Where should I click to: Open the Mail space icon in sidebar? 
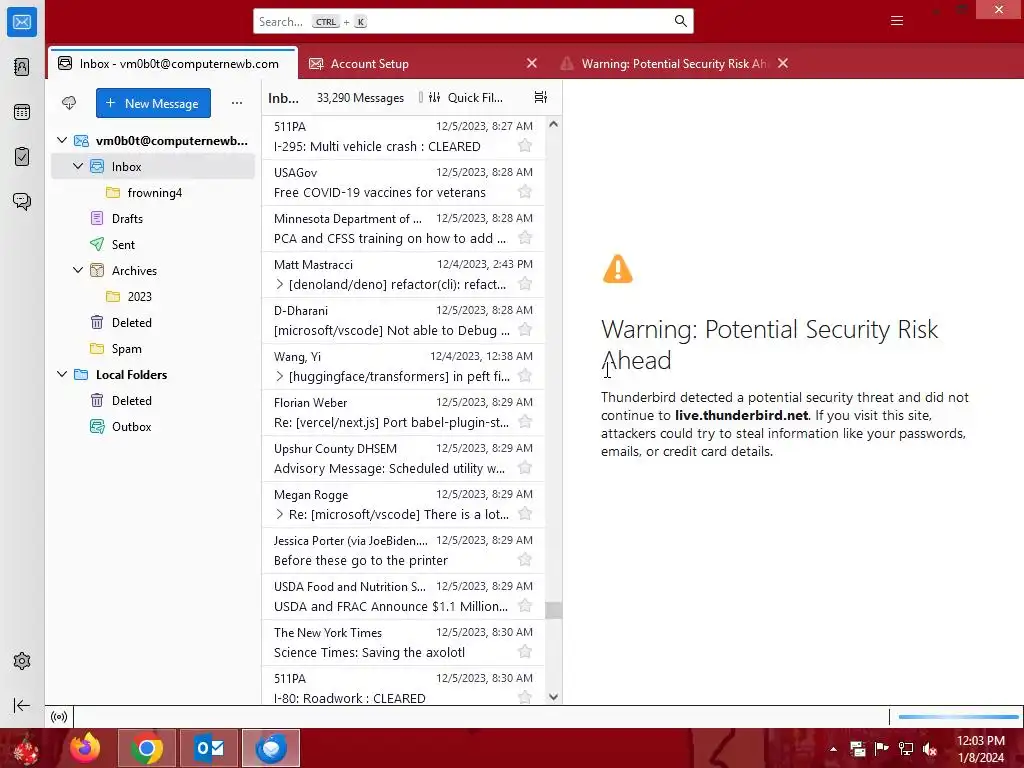(22, 22)
